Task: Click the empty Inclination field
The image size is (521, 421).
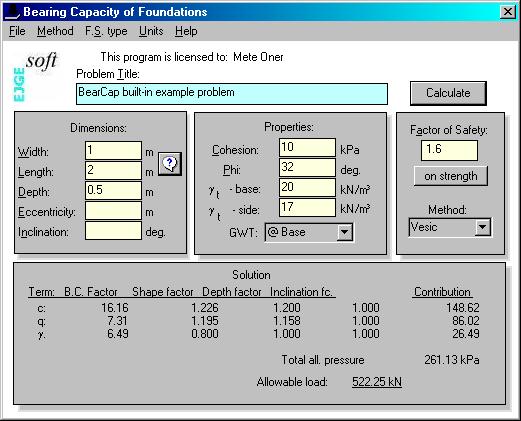Action: pos(113,231)
